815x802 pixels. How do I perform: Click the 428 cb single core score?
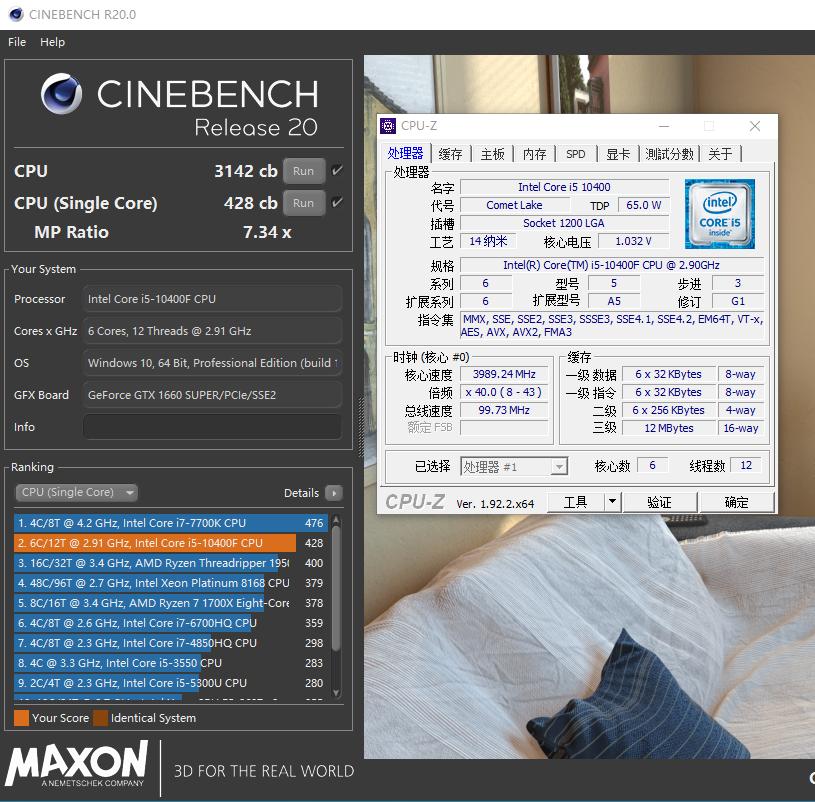tap(251, 203)
